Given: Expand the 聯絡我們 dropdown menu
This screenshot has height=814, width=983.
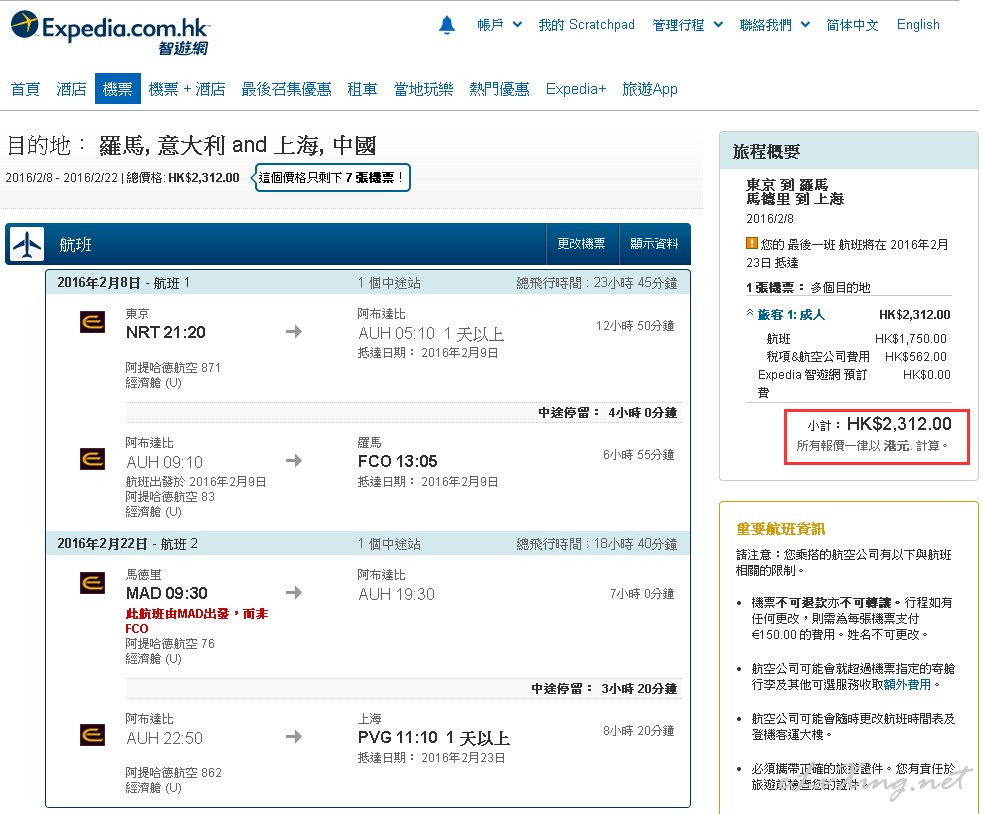Looking at the screenshot, I should (x=775, y=25).
